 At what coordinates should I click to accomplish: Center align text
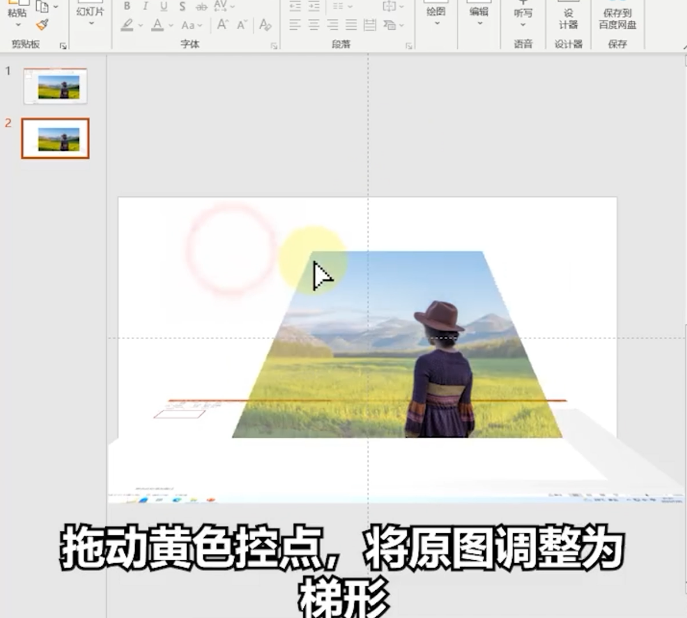[314, 25]
